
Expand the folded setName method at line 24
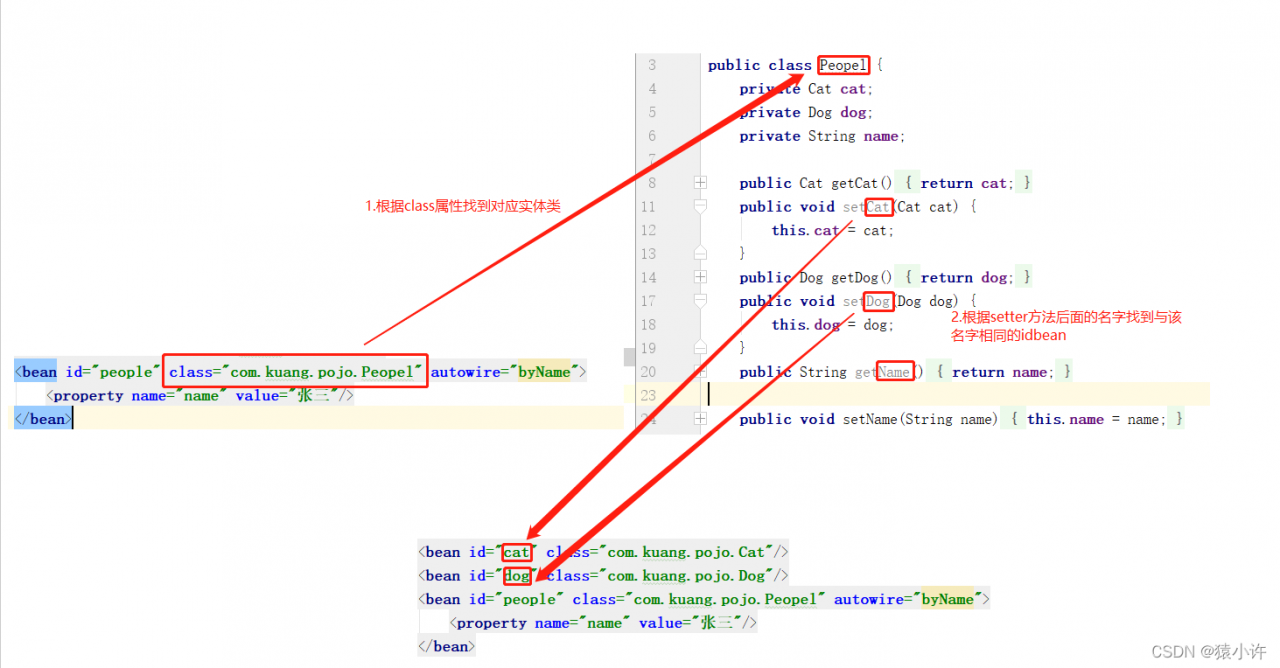coord(700,419)
